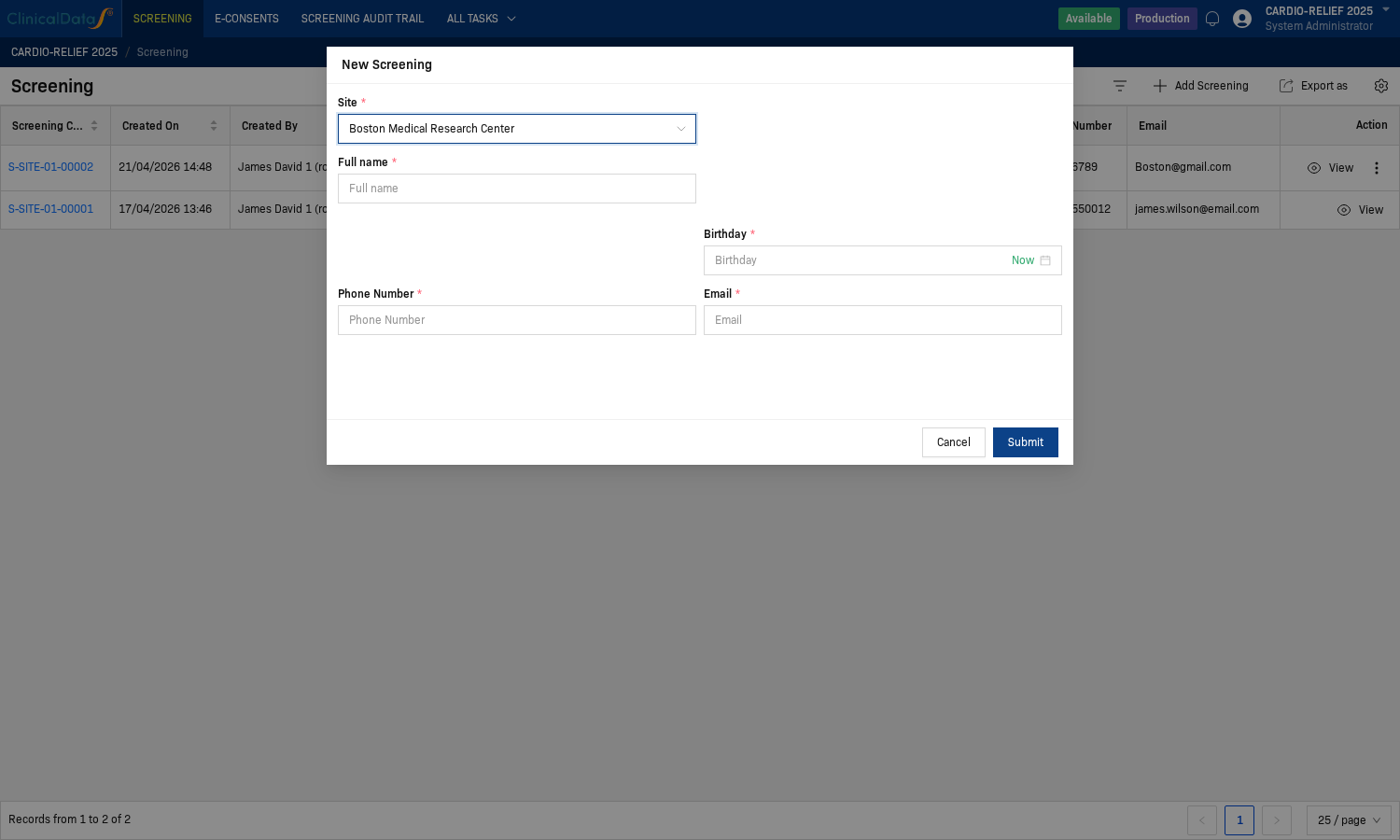Open S-SITE-01-00002 screening link
This screenshot has height=840, width=1400.
coord(51,167)
